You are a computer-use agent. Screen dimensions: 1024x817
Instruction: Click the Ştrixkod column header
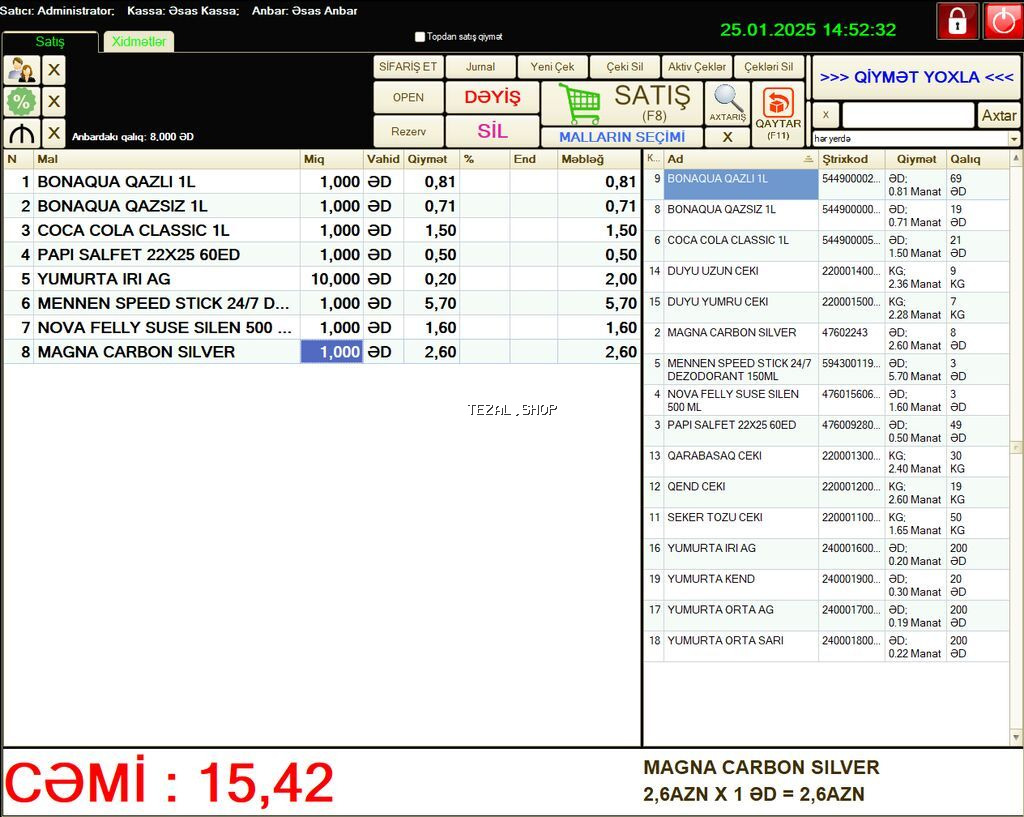click(x=852, y=159)
